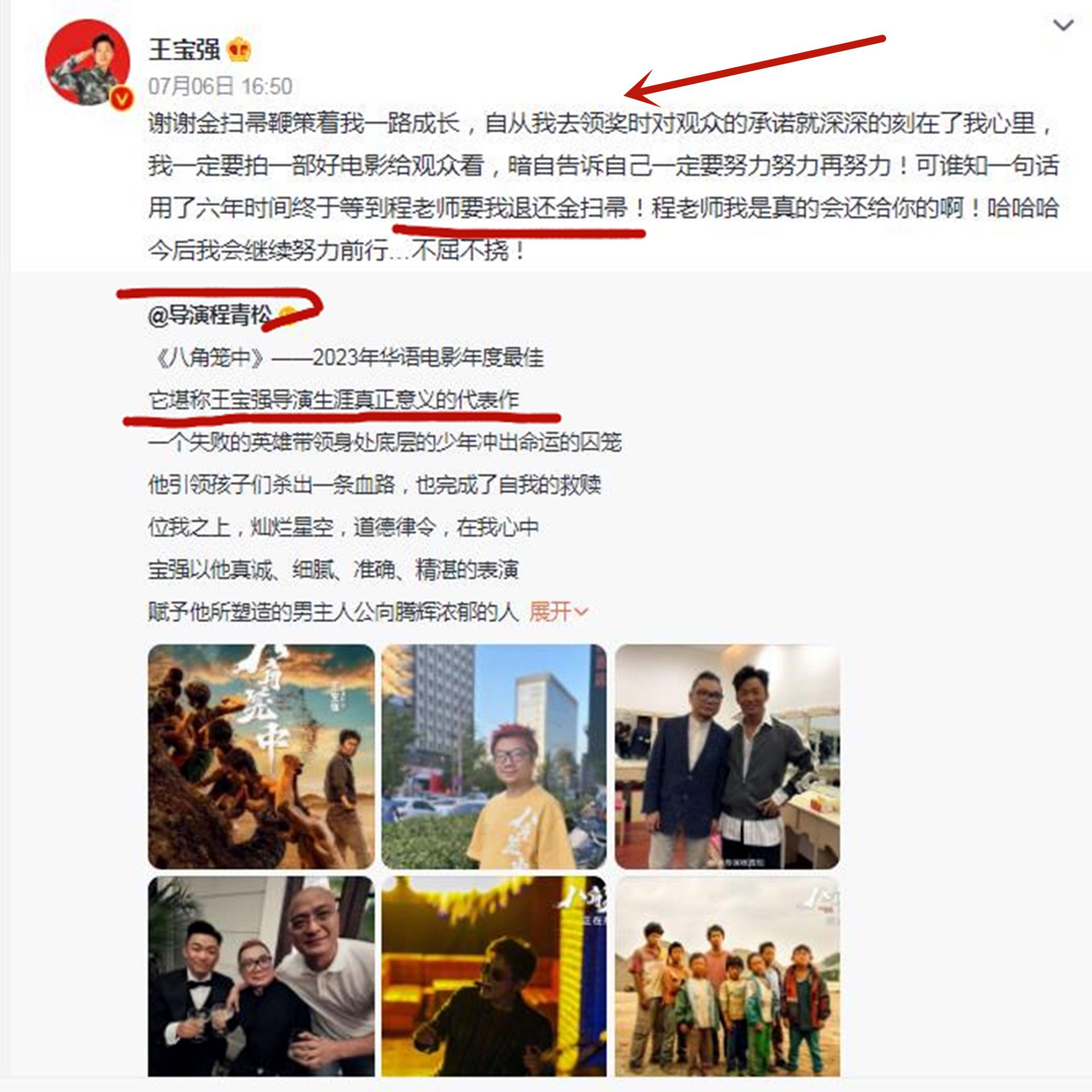This screenshot has height=1092, width=1092.
Task: Click the underlined 程老师要我退还金扫帚 sentence
Action: pos(507,208)
